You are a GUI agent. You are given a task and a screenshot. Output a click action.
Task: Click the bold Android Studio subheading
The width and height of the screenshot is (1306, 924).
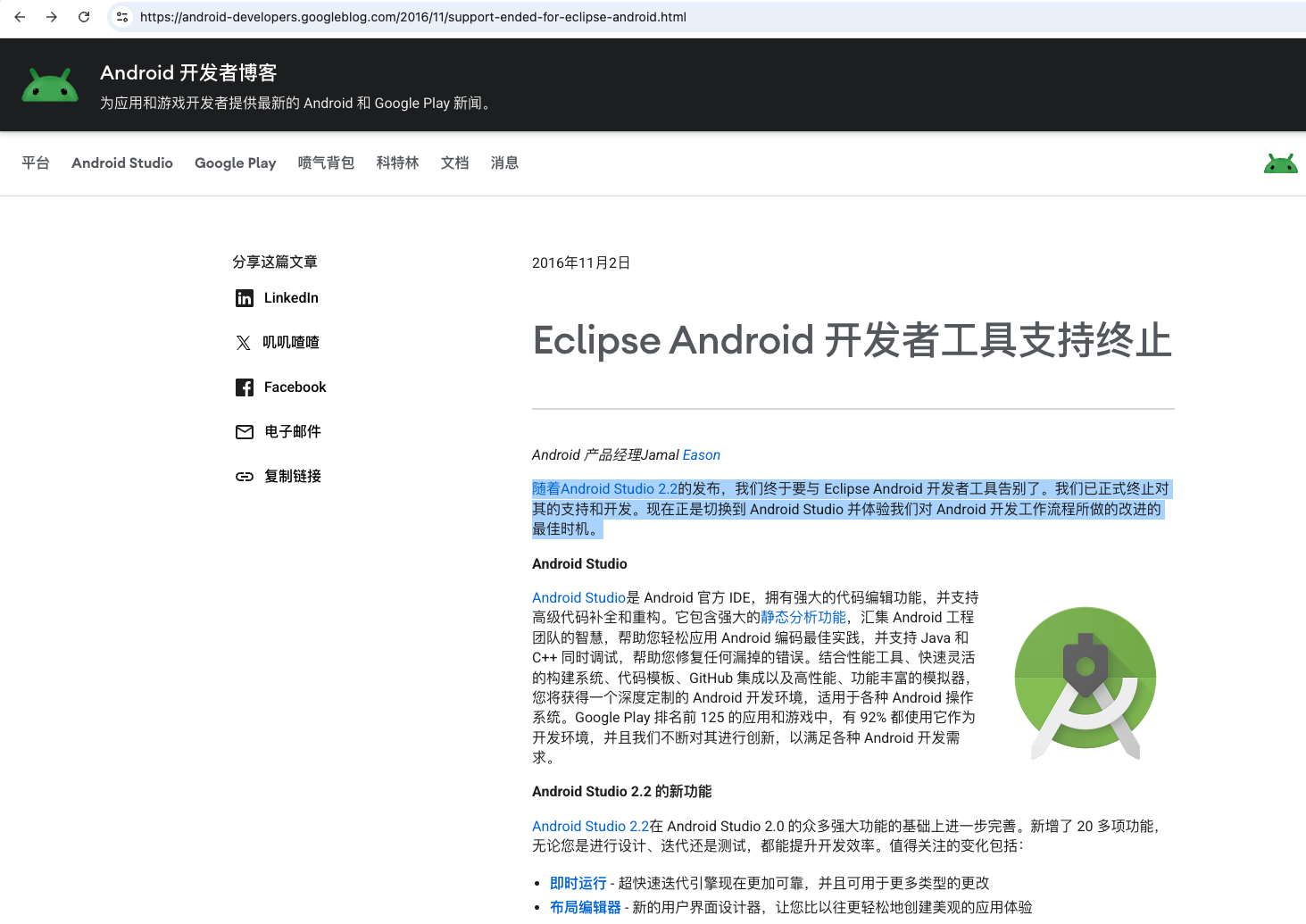[x=579, y=564]
